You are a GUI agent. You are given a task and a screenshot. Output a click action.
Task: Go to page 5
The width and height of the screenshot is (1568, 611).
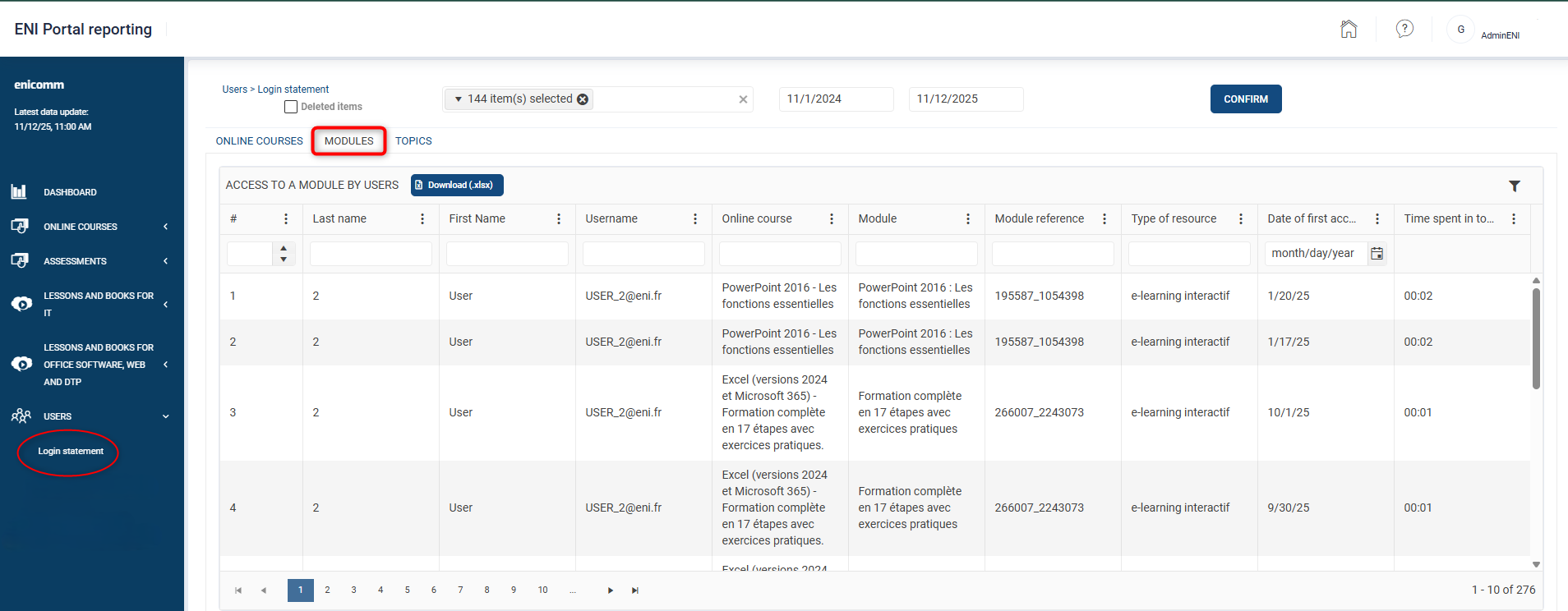click(x=407, y=590)
